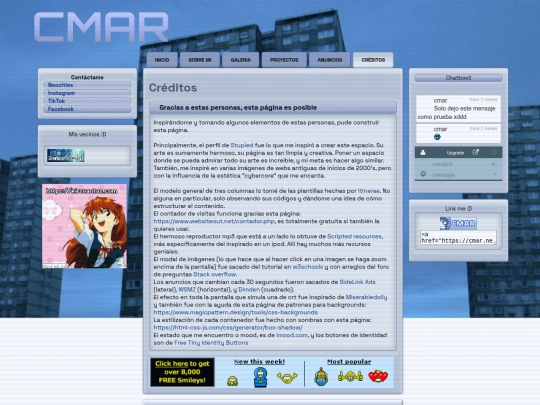
Task: Select the CRÉDITOS tab
Action: 373,60
